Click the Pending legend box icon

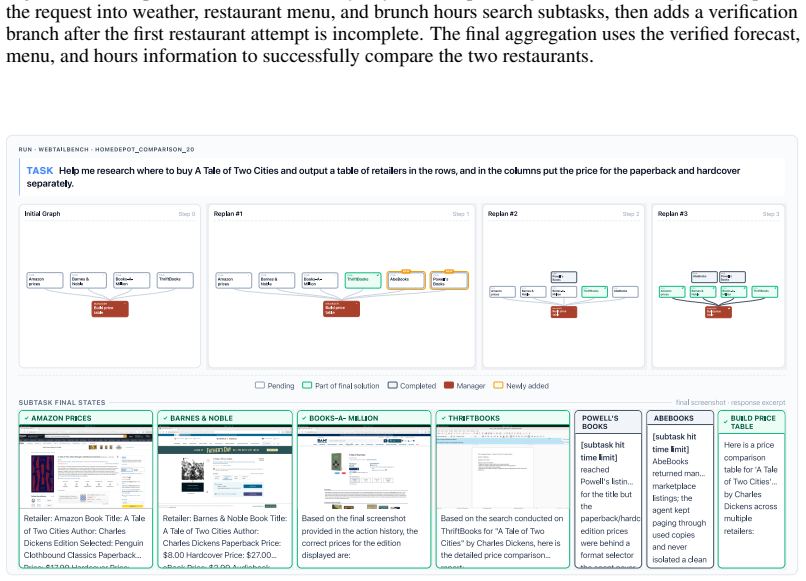260,385
